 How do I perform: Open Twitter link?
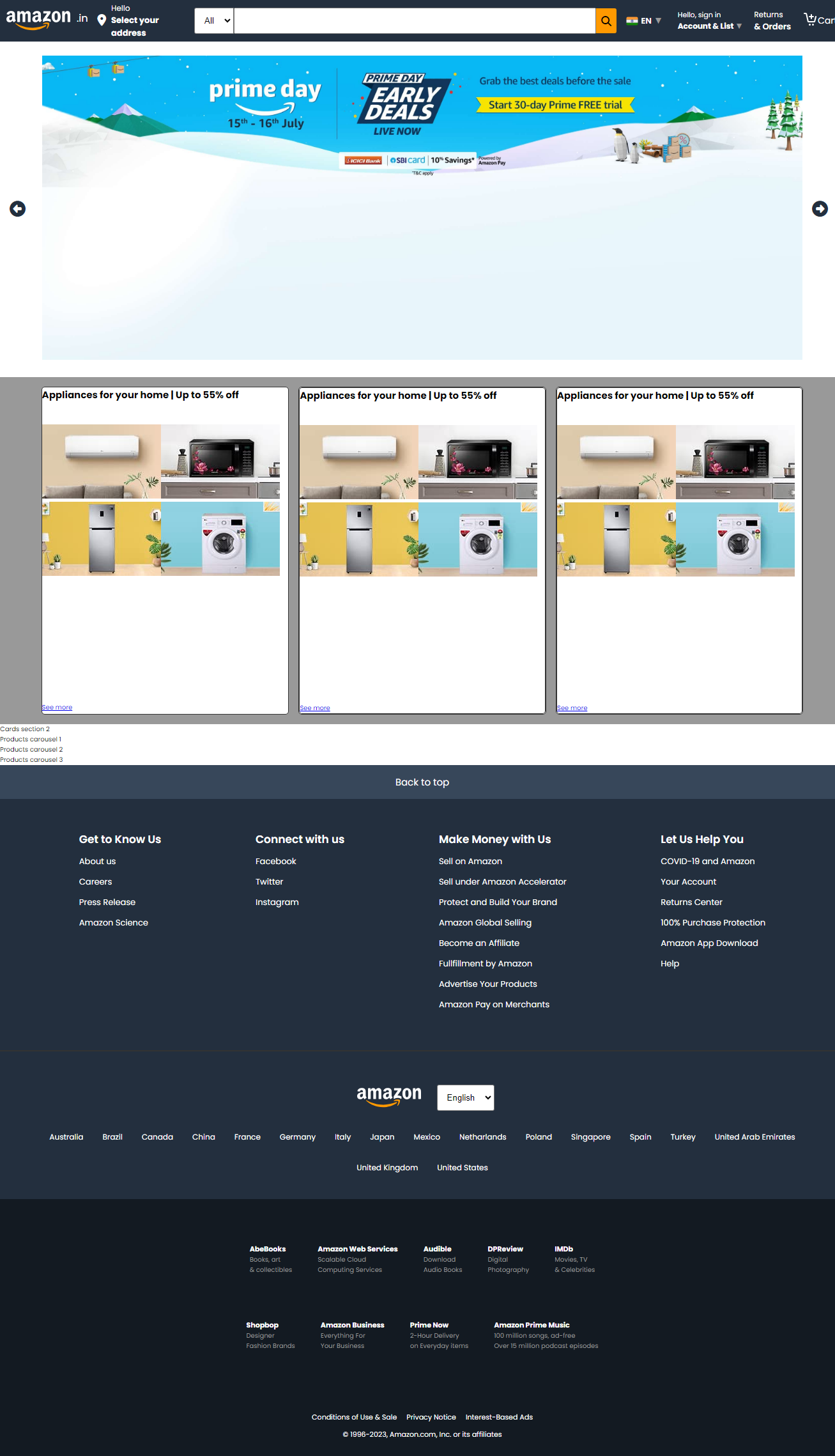pyautogui.click(x=270, y=882)
